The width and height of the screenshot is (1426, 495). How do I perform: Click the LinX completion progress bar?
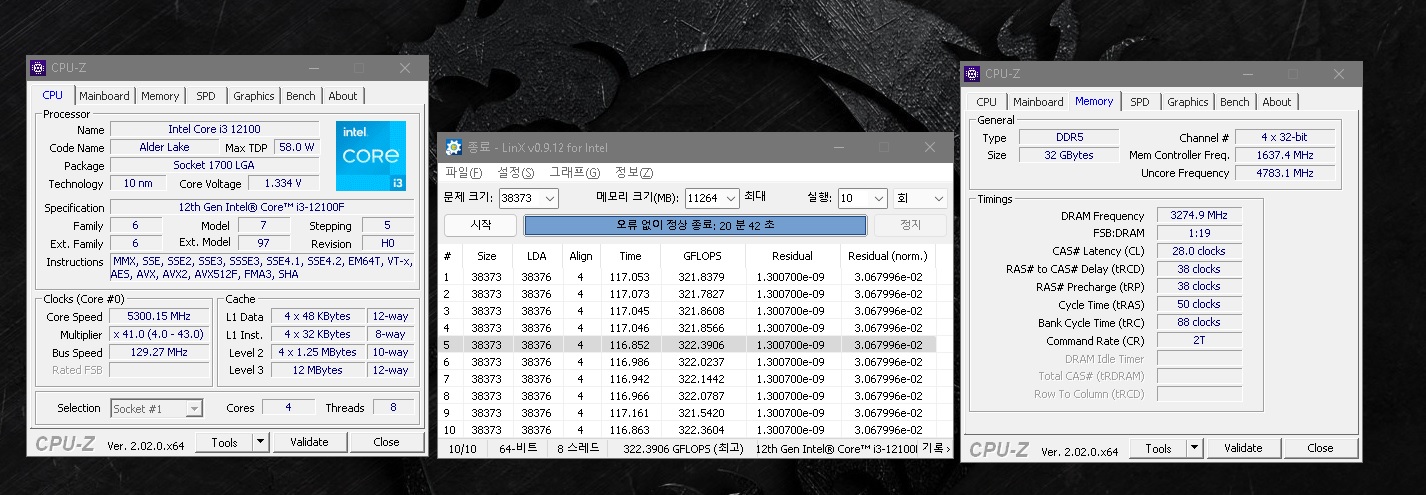(x=694, y=225)
